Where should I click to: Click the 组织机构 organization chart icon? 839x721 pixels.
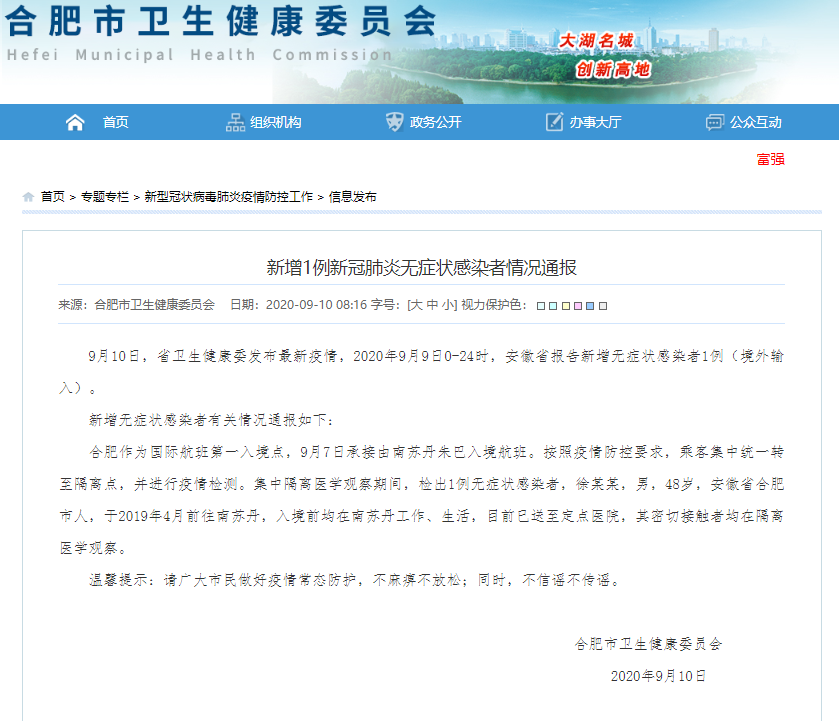point(235,123)
